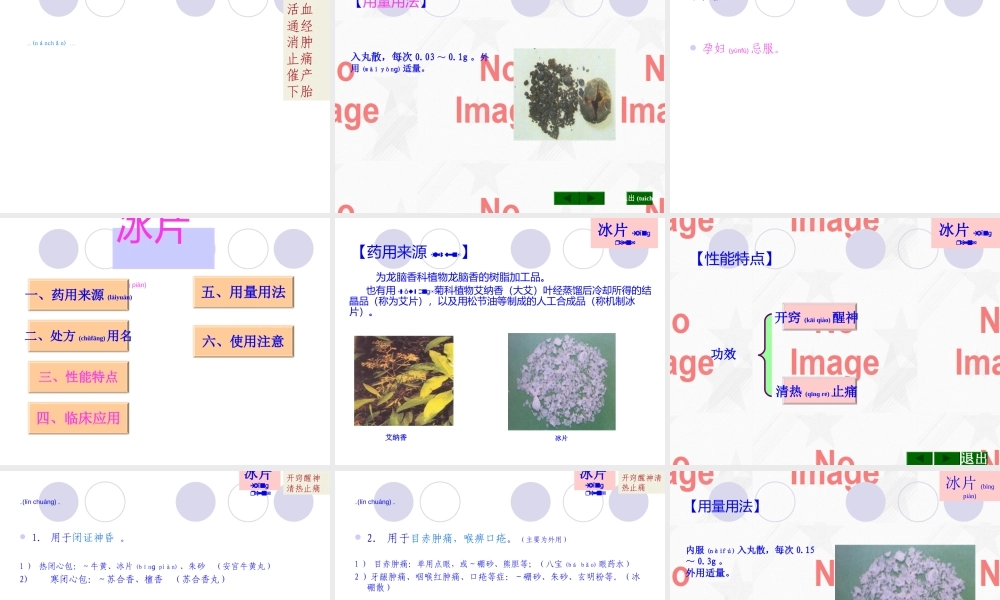Click the 三、性能特点 pink button
This screenshot has height=600, width=1000.
tap(80, 377)
